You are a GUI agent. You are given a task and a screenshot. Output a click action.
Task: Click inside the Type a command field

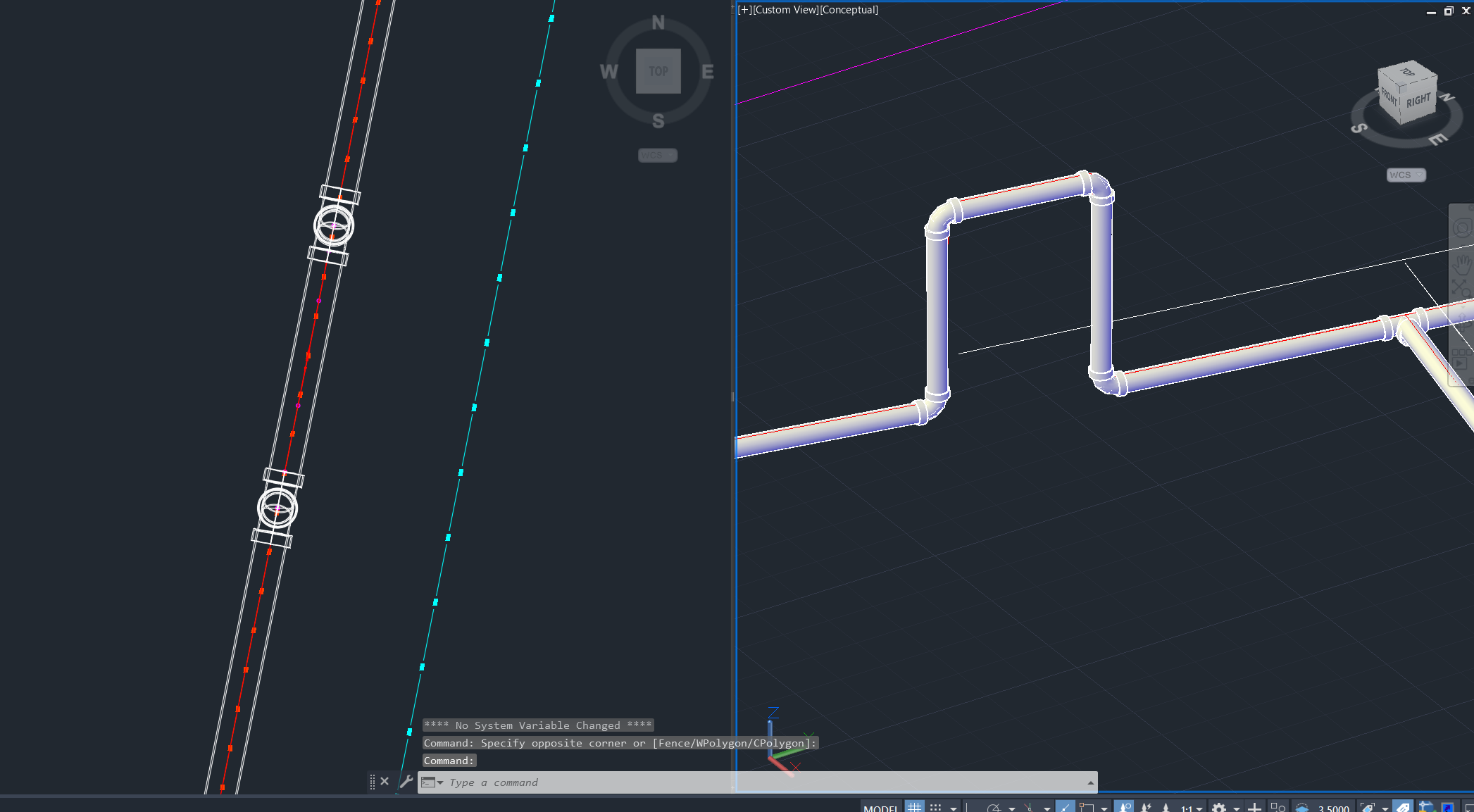563,782
